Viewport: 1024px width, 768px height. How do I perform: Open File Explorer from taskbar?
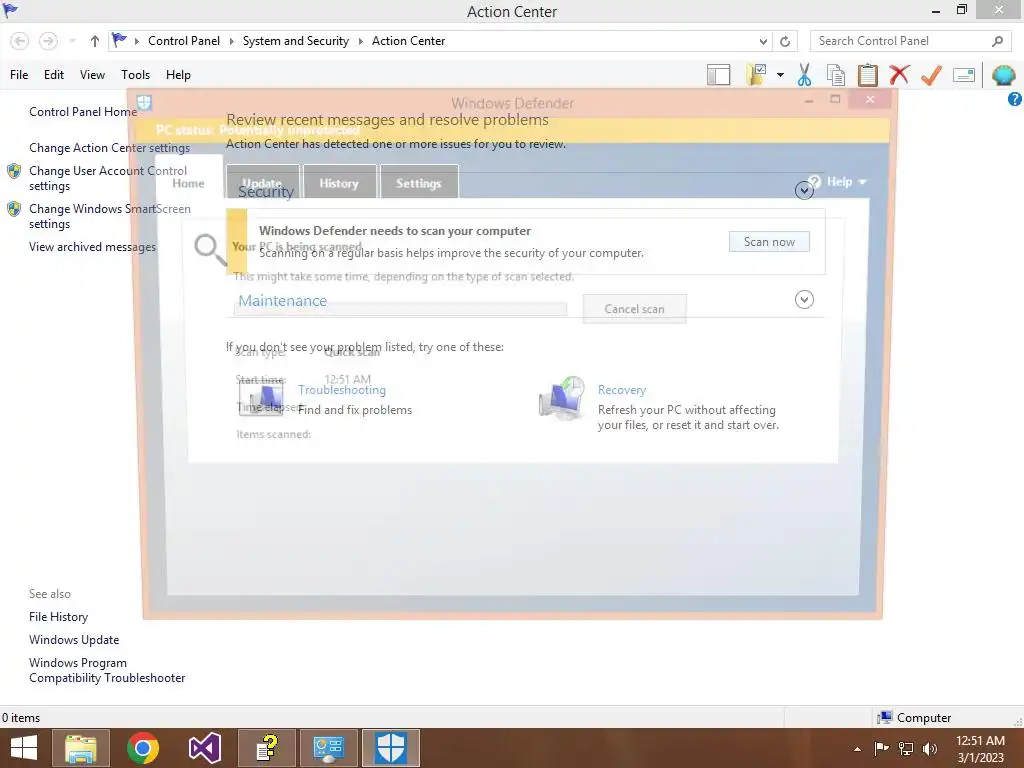(x=81, y=748)
